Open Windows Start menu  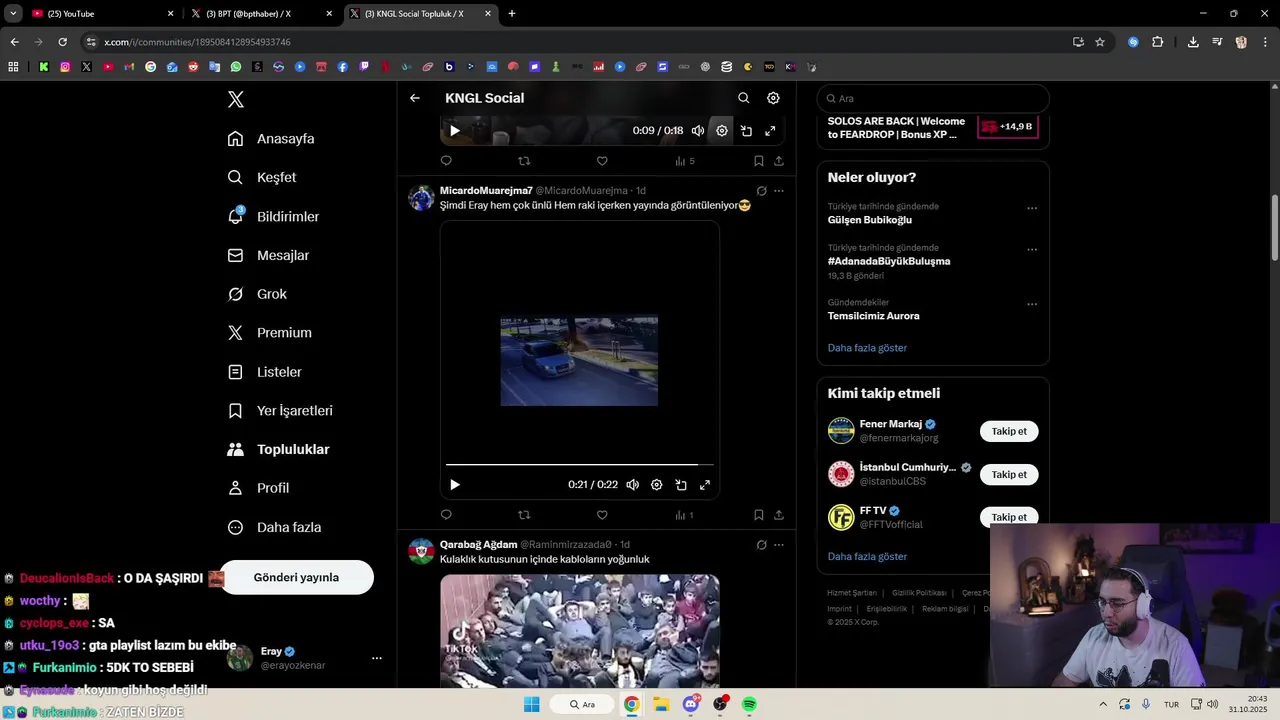[531, 704]
